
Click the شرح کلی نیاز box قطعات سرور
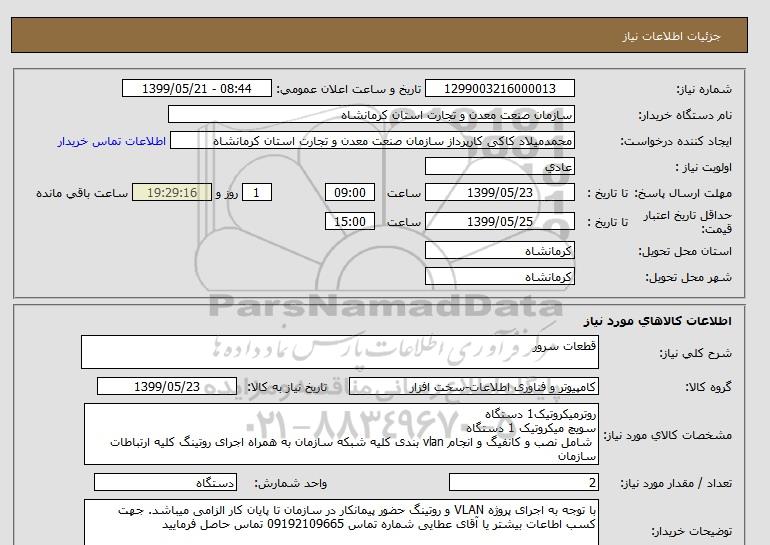(x=340, y=352)
